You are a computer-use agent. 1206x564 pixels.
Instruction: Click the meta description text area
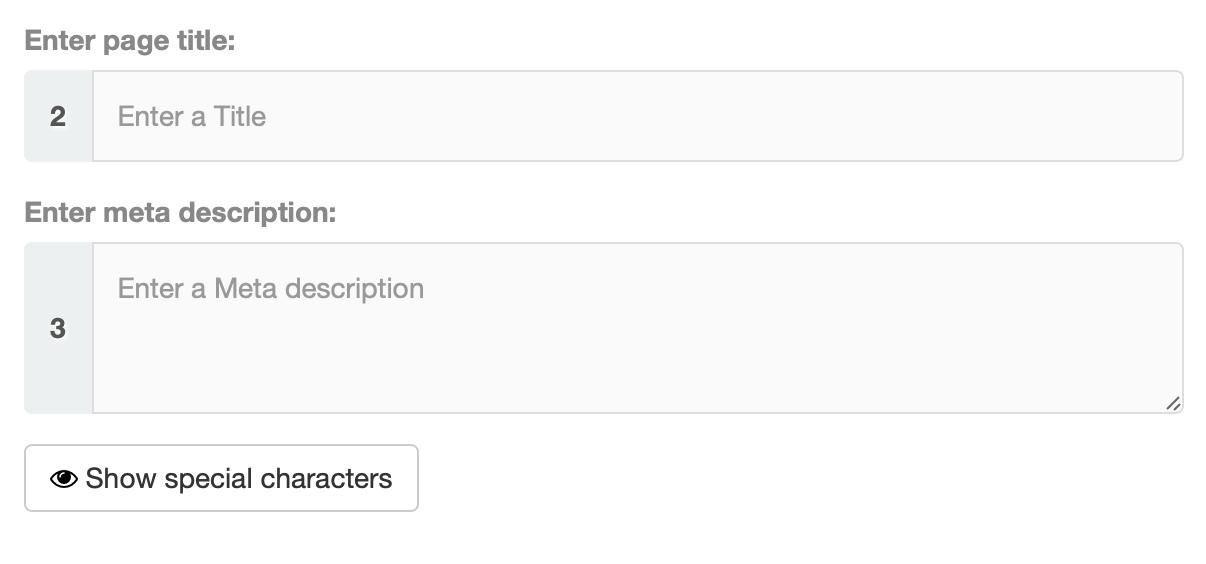point(637,328)
